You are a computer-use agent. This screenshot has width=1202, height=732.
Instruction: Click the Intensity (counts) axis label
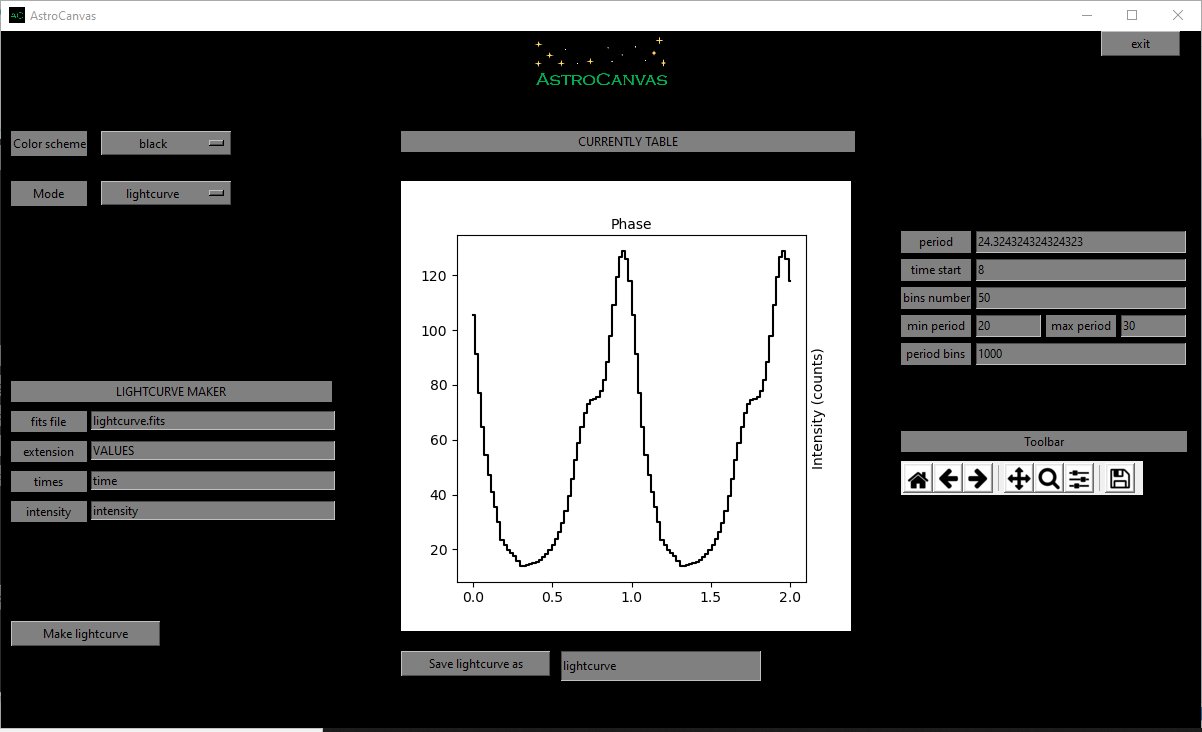(x=816, y=409)
